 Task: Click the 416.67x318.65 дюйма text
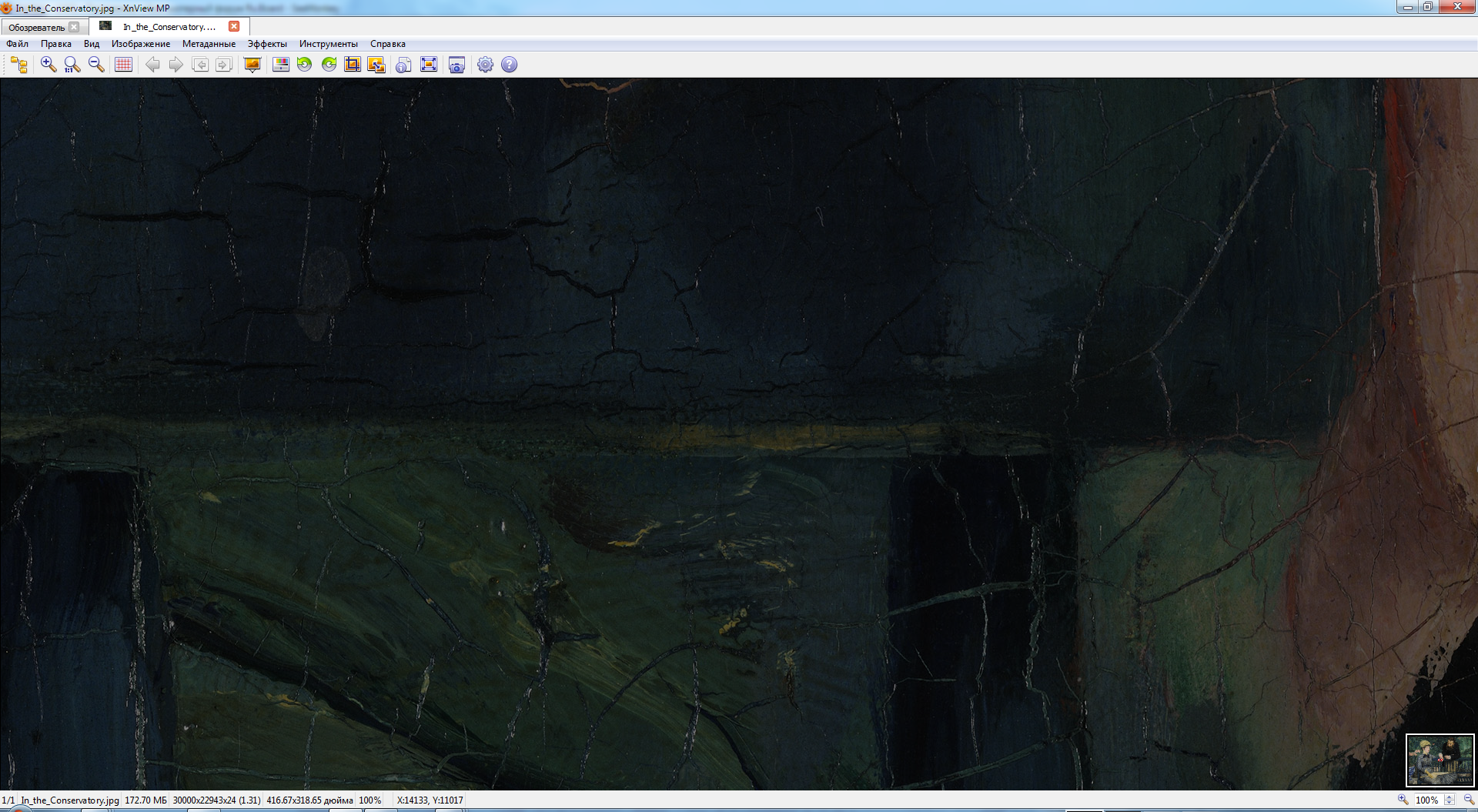(x=309, y=800)
